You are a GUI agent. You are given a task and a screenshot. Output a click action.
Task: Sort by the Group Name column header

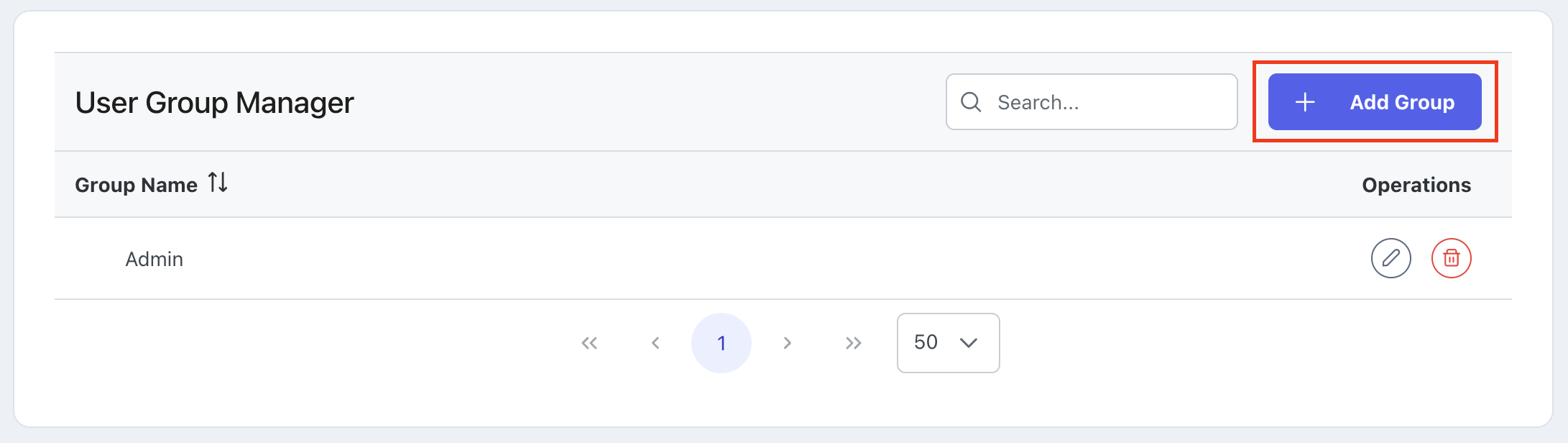click(136, 185)
